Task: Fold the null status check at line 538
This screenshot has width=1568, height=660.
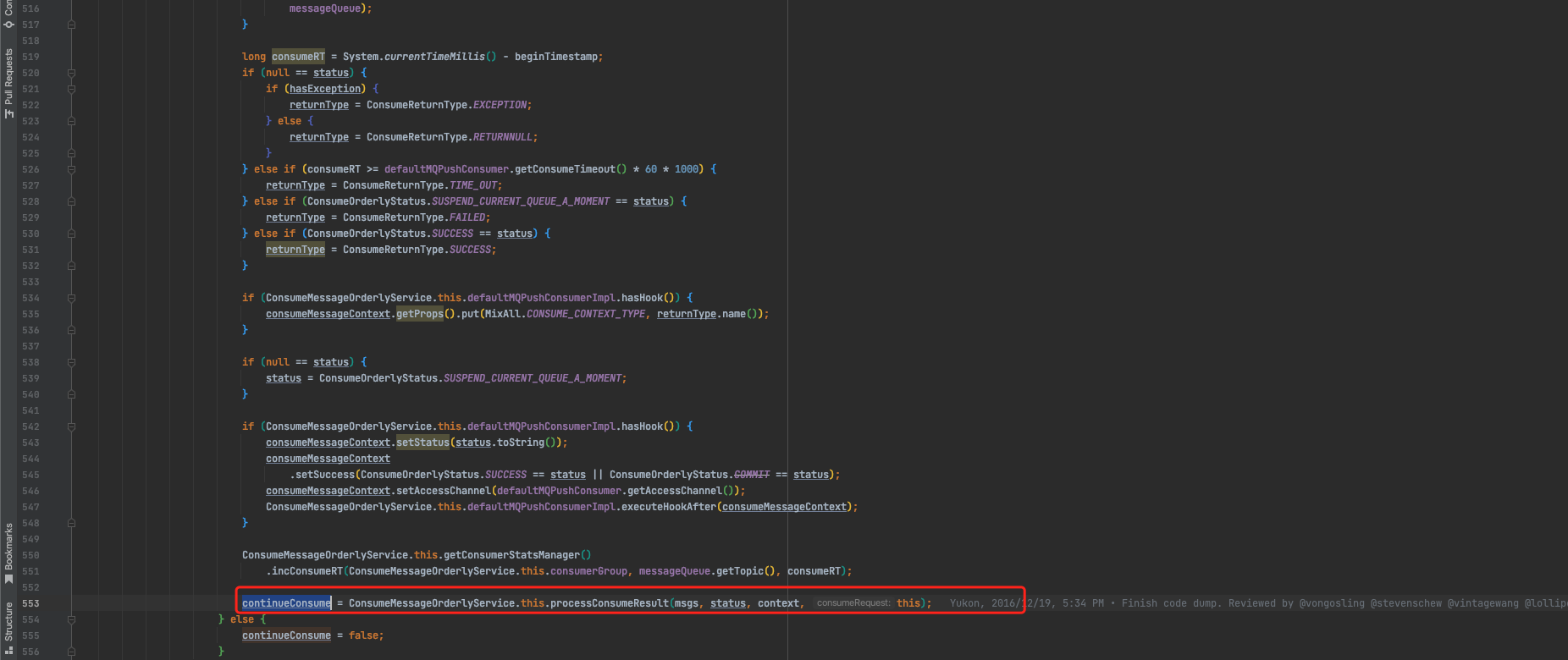Action: [x=71, y=362]
